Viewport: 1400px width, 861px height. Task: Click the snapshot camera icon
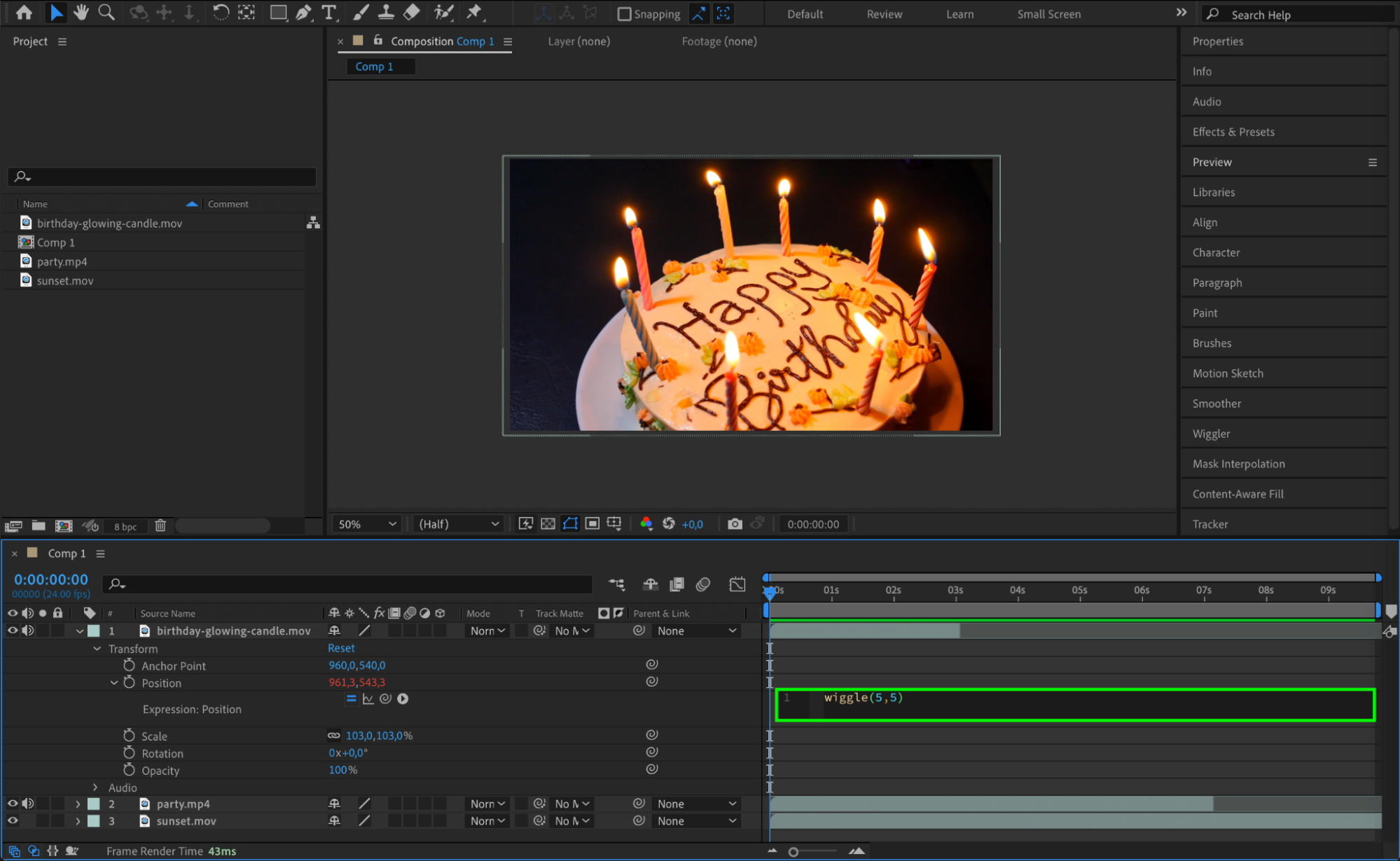734,524
